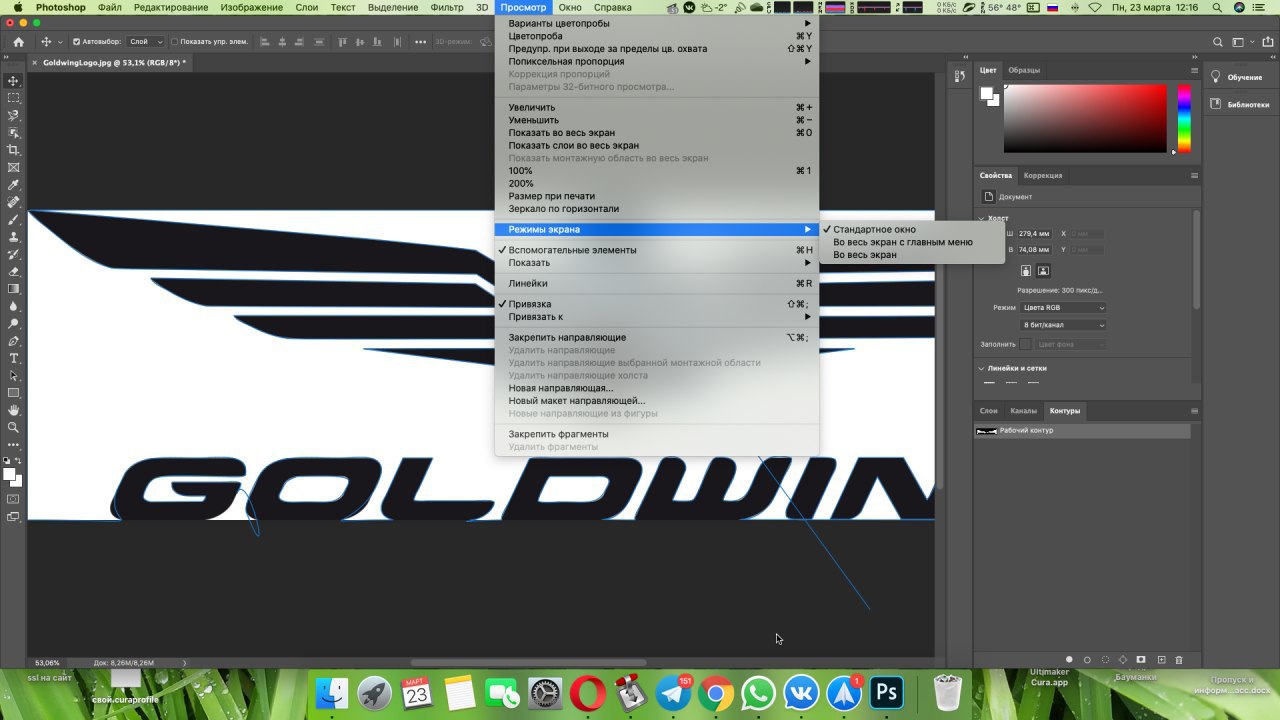Select the Move tool in the toolbar

click(x=13, y=81)
